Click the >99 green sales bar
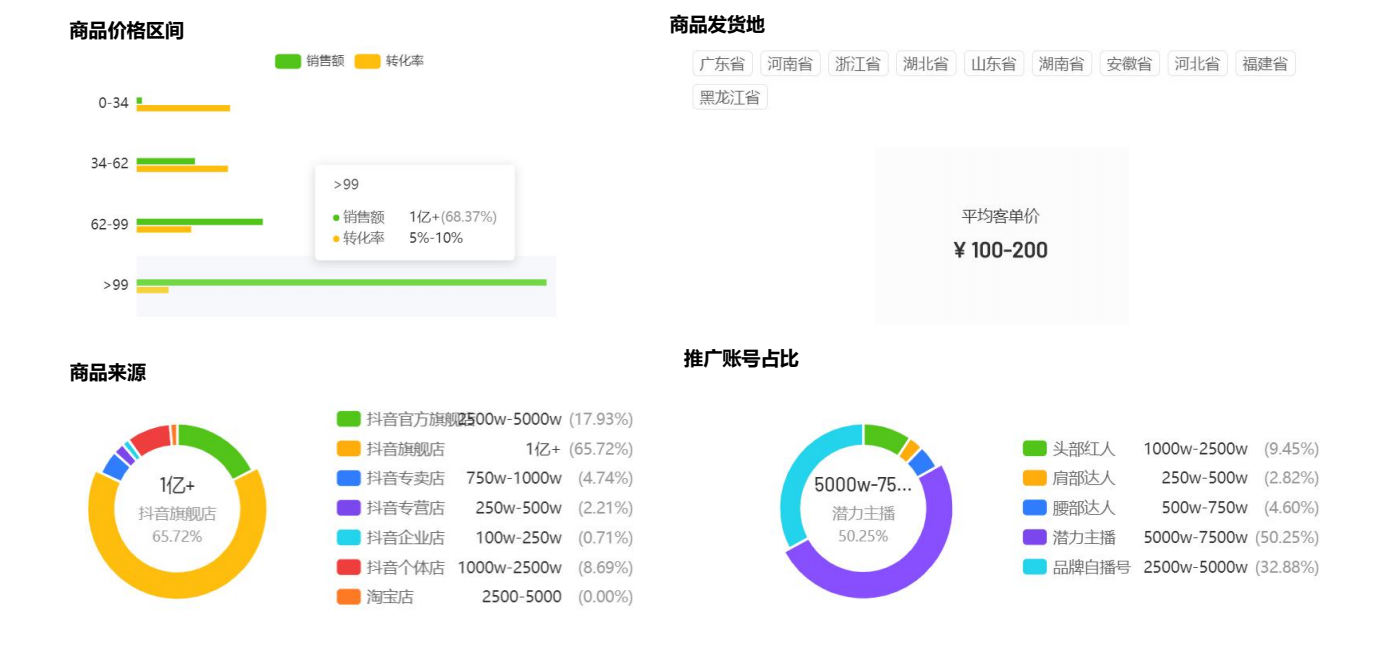The height and width of the screenshot is (656, 1382). click(x=340, y=283)
